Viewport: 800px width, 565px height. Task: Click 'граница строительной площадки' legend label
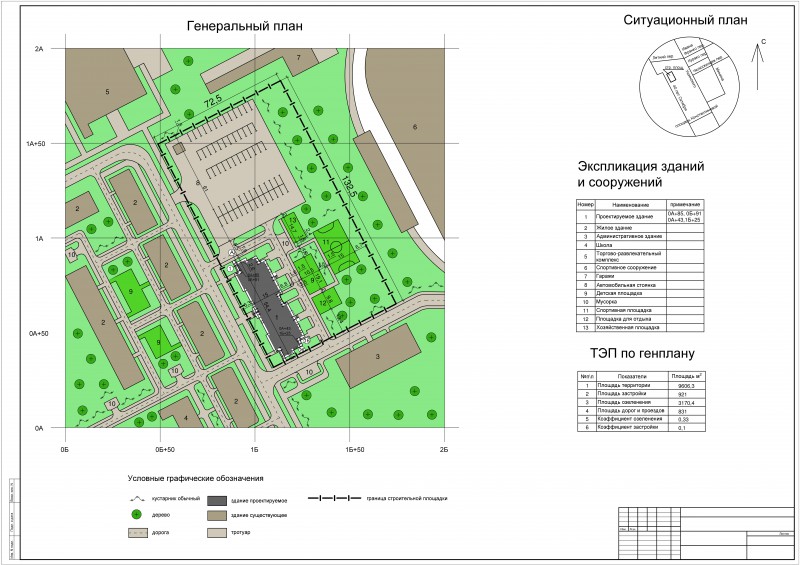(407, 499)
